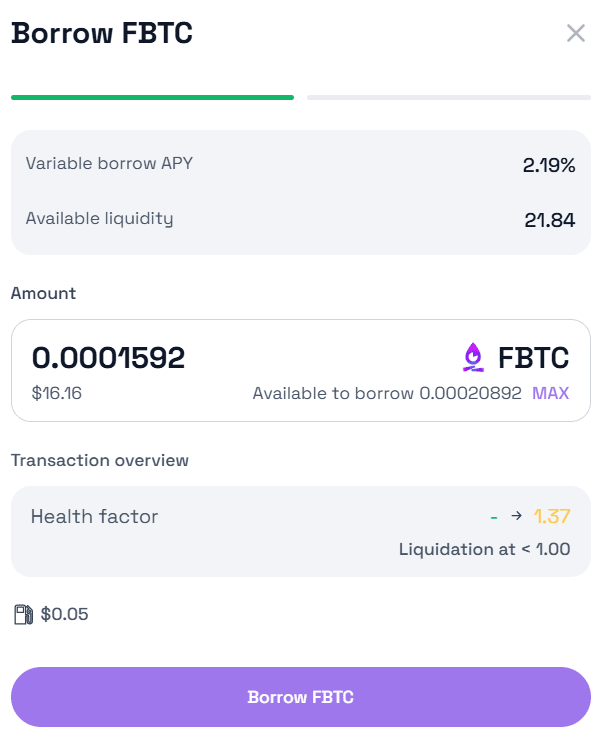Click the Liquidation at < 1.00 text
607x742 pixels.
click(484, 549)
